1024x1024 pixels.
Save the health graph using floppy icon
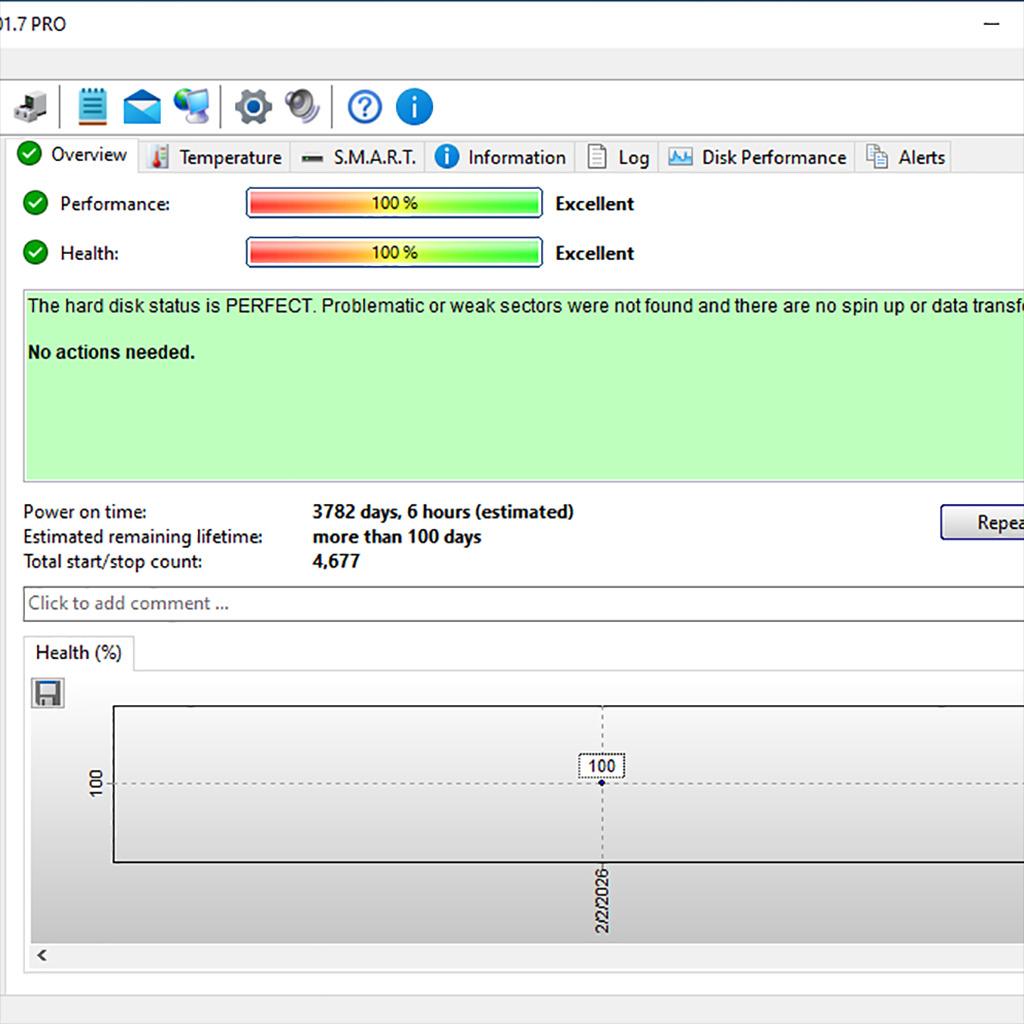click(48, 693)
